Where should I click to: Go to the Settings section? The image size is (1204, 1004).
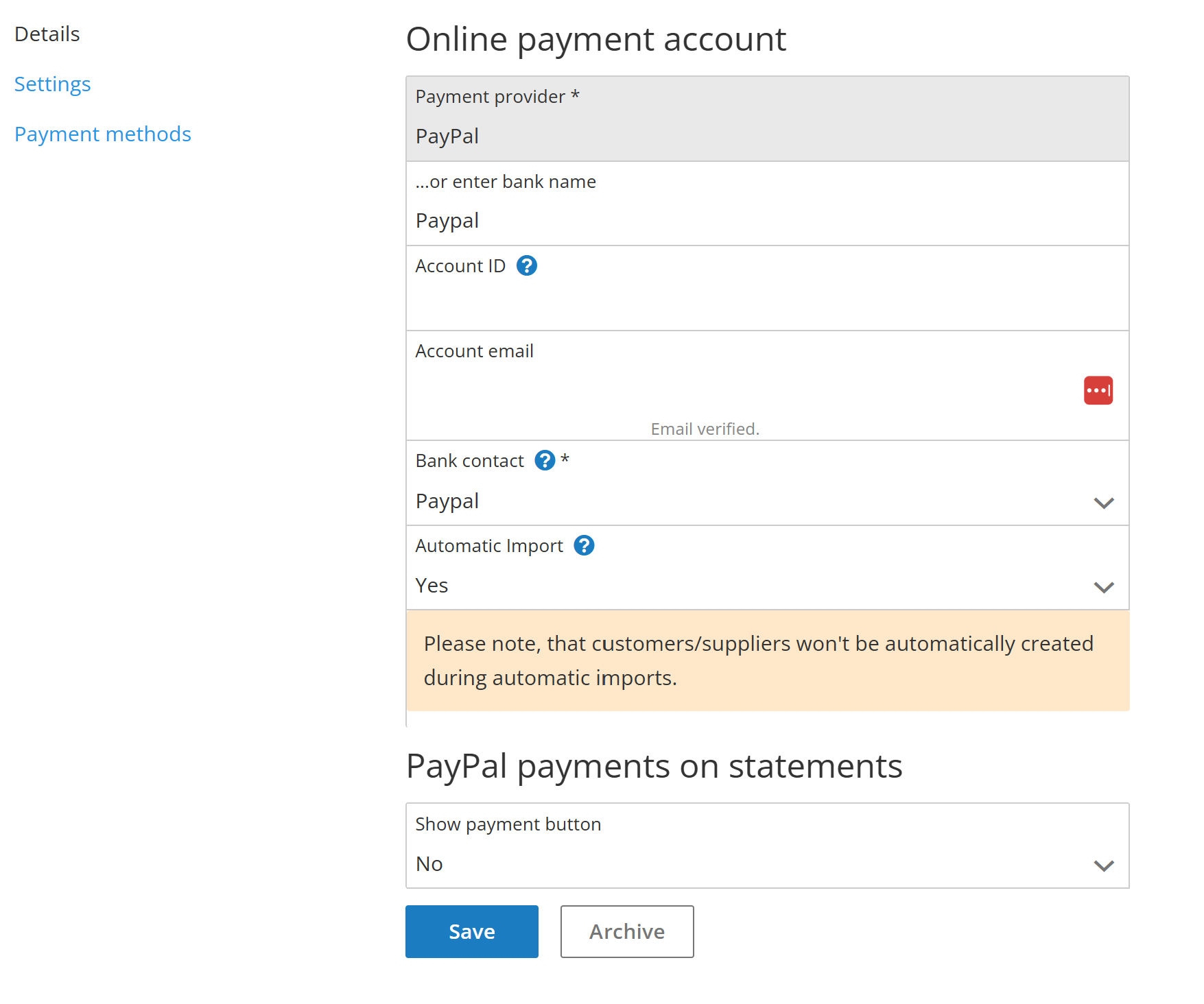coord(53,84)
